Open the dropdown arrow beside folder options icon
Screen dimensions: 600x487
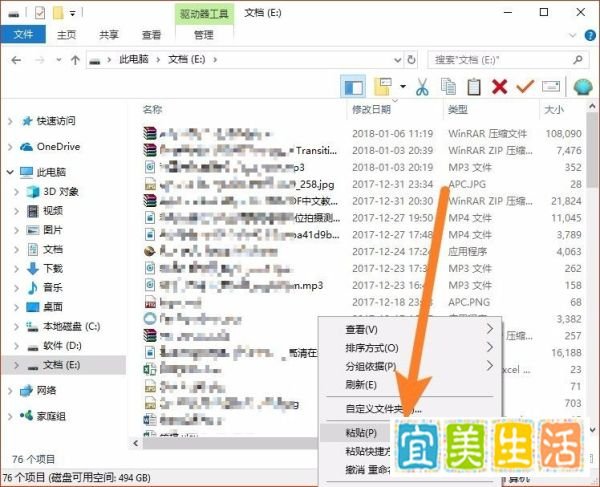click(x=403, y=86)
